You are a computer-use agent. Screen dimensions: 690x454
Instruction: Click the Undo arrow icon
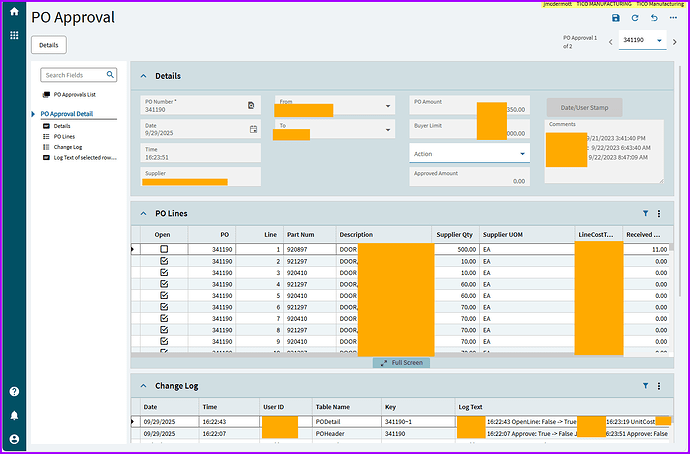tap(653, 18)
